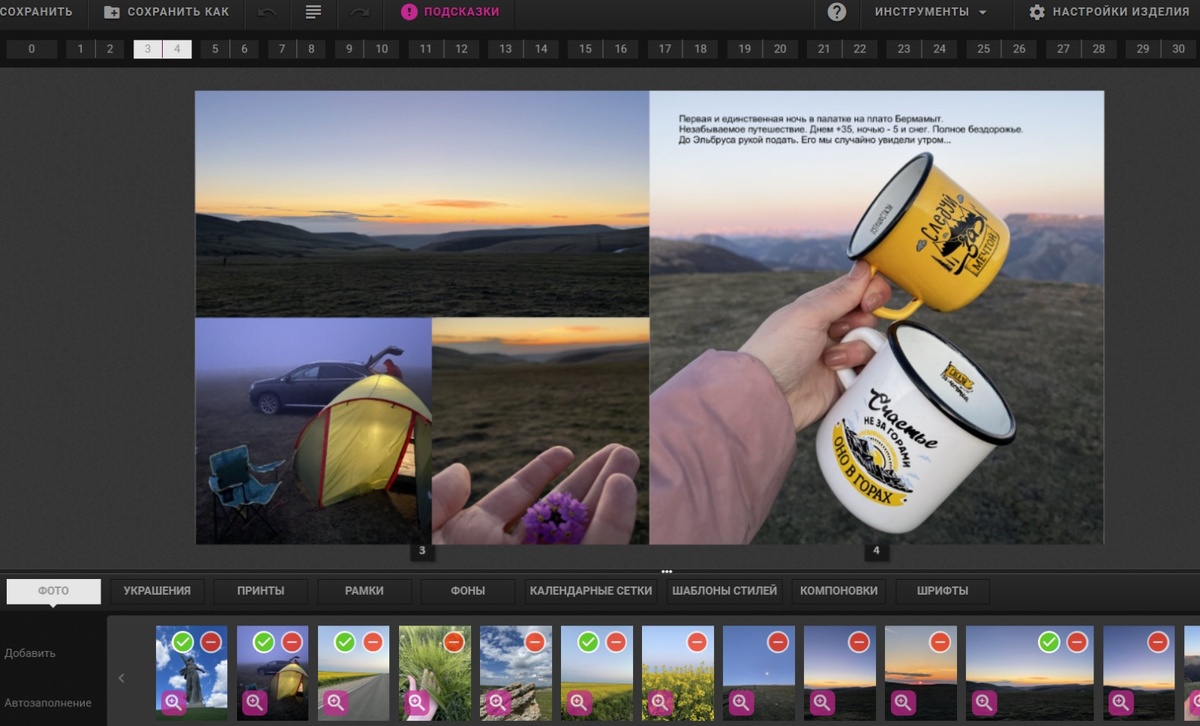Go to page 0 in the page navigator
Viewport: 1200px width, 726px height.
click(32, 49)
